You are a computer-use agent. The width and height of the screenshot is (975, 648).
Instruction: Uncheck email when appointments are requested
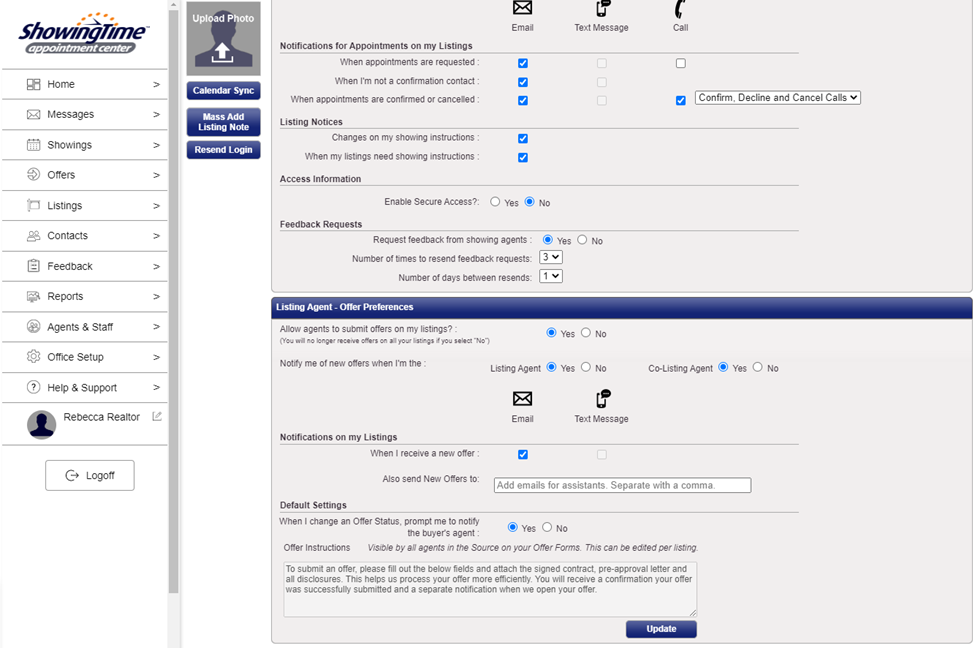click(523, 63)
